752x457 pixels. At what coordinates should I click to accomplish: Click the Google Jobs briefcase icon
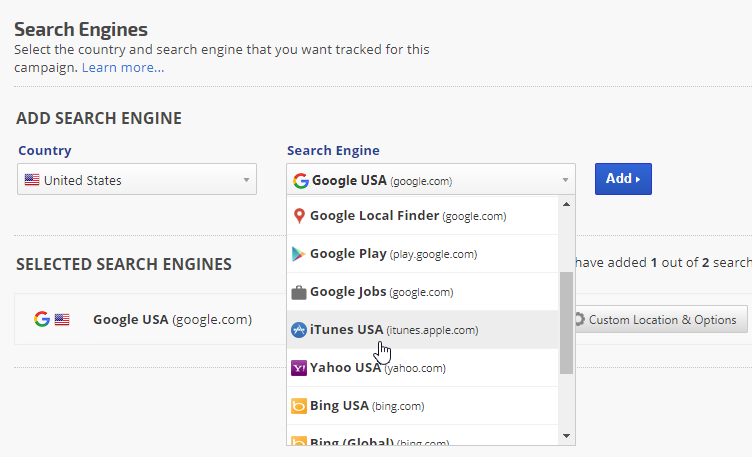[x=298, y=292]
